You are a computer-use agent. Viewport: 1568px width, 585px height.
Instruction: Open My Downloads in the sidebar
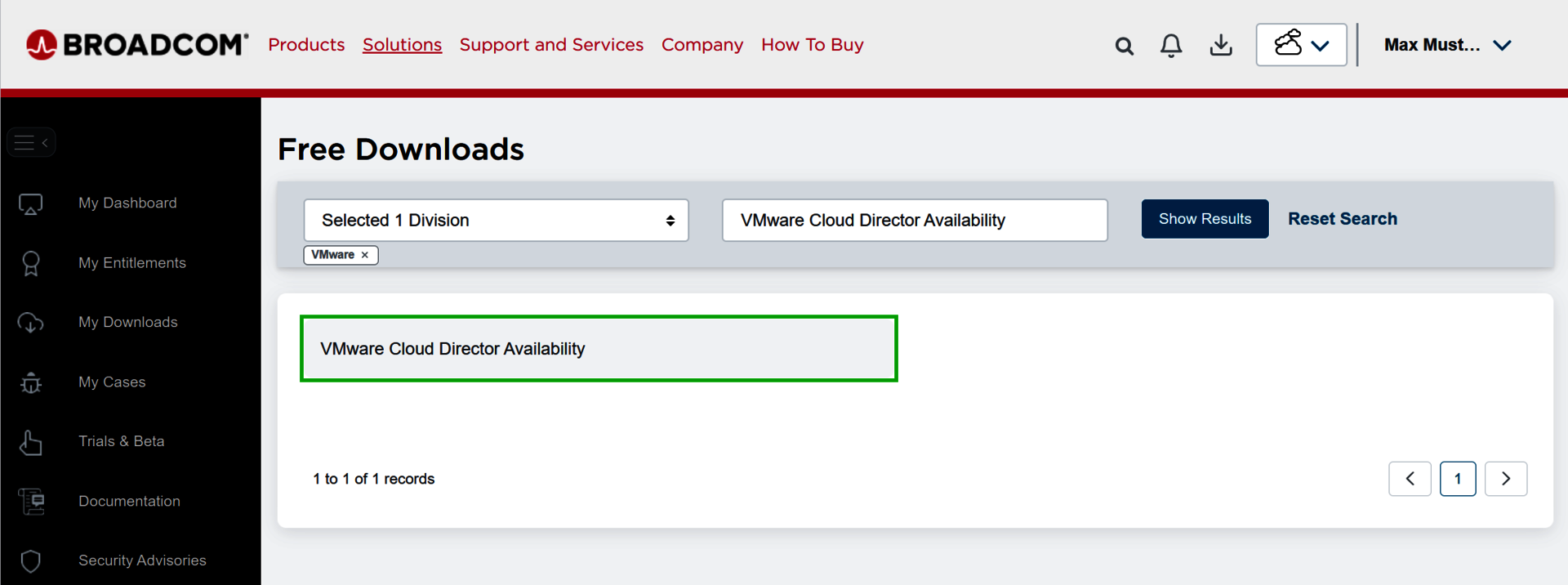pyautogui.click(x=127, y=322)
